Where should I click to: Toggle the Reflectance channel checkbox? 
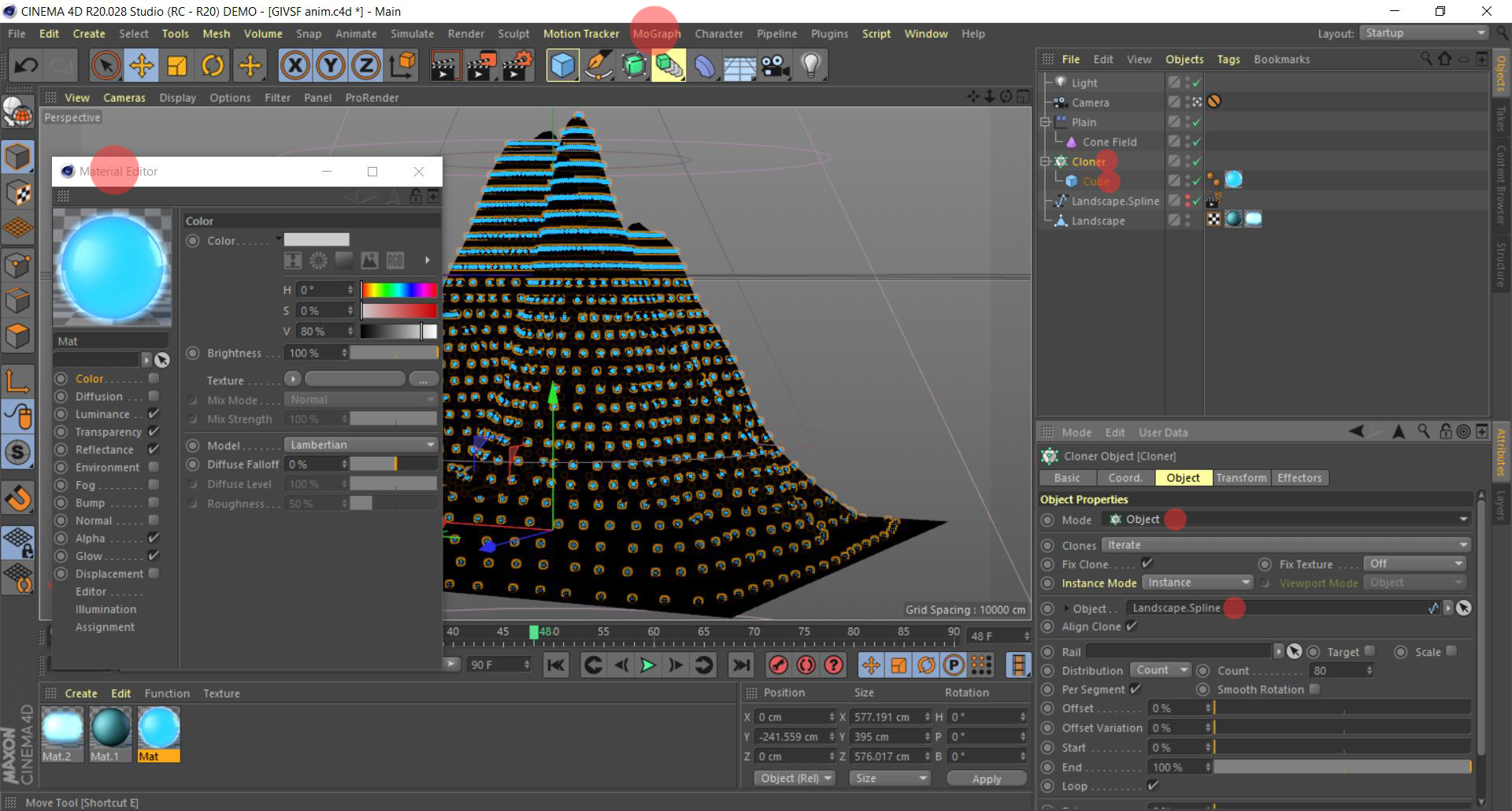click(154, 449)
